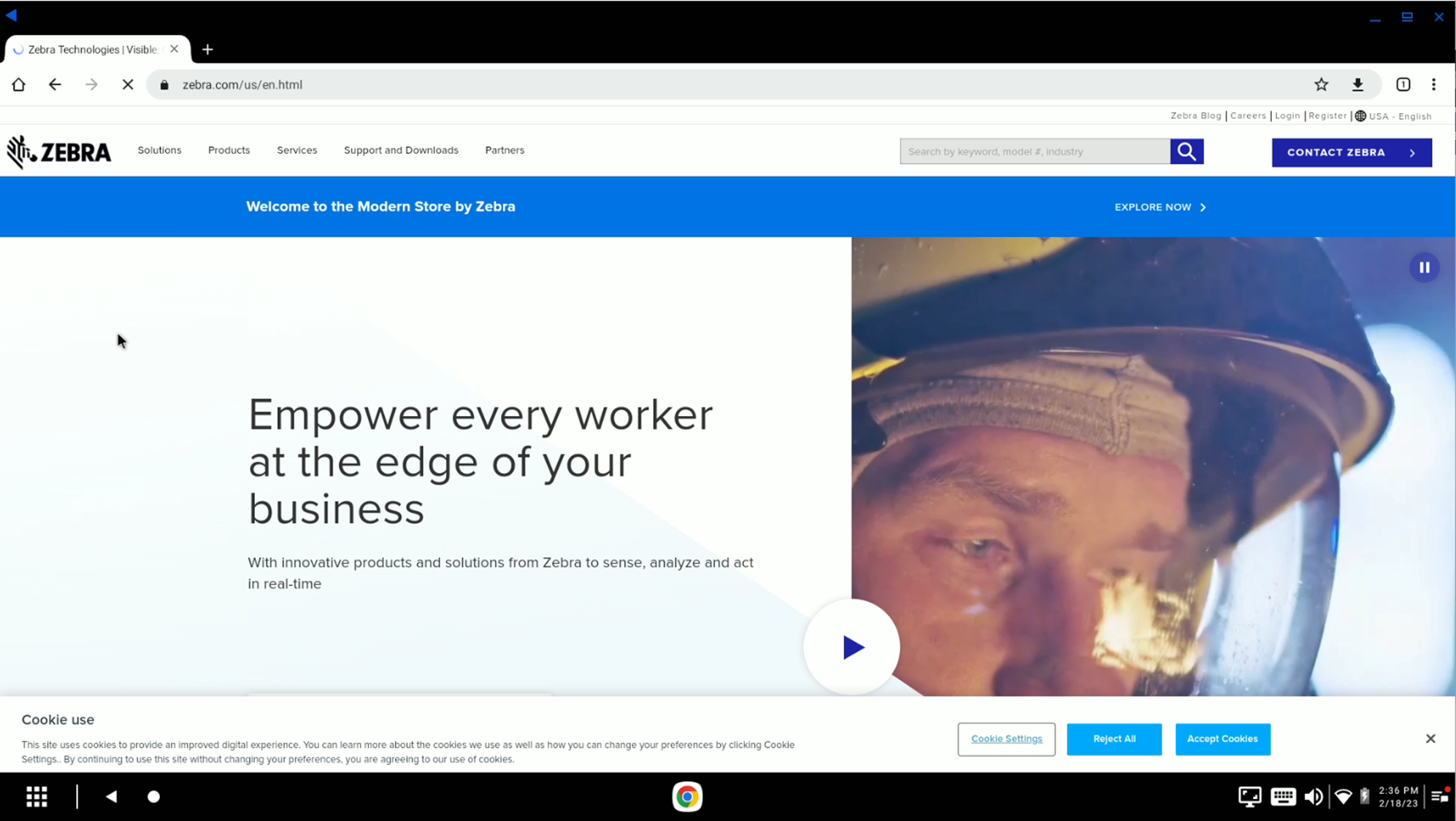The image size is (1456, 821).
Task: Click Reject All button
Action: click(x=1114, y=739)
